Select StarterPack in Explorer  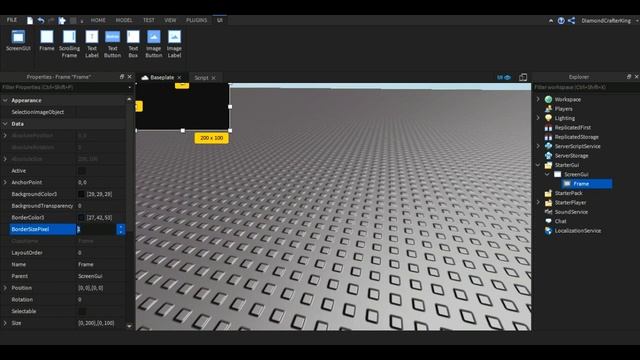(x=568, y=193)
